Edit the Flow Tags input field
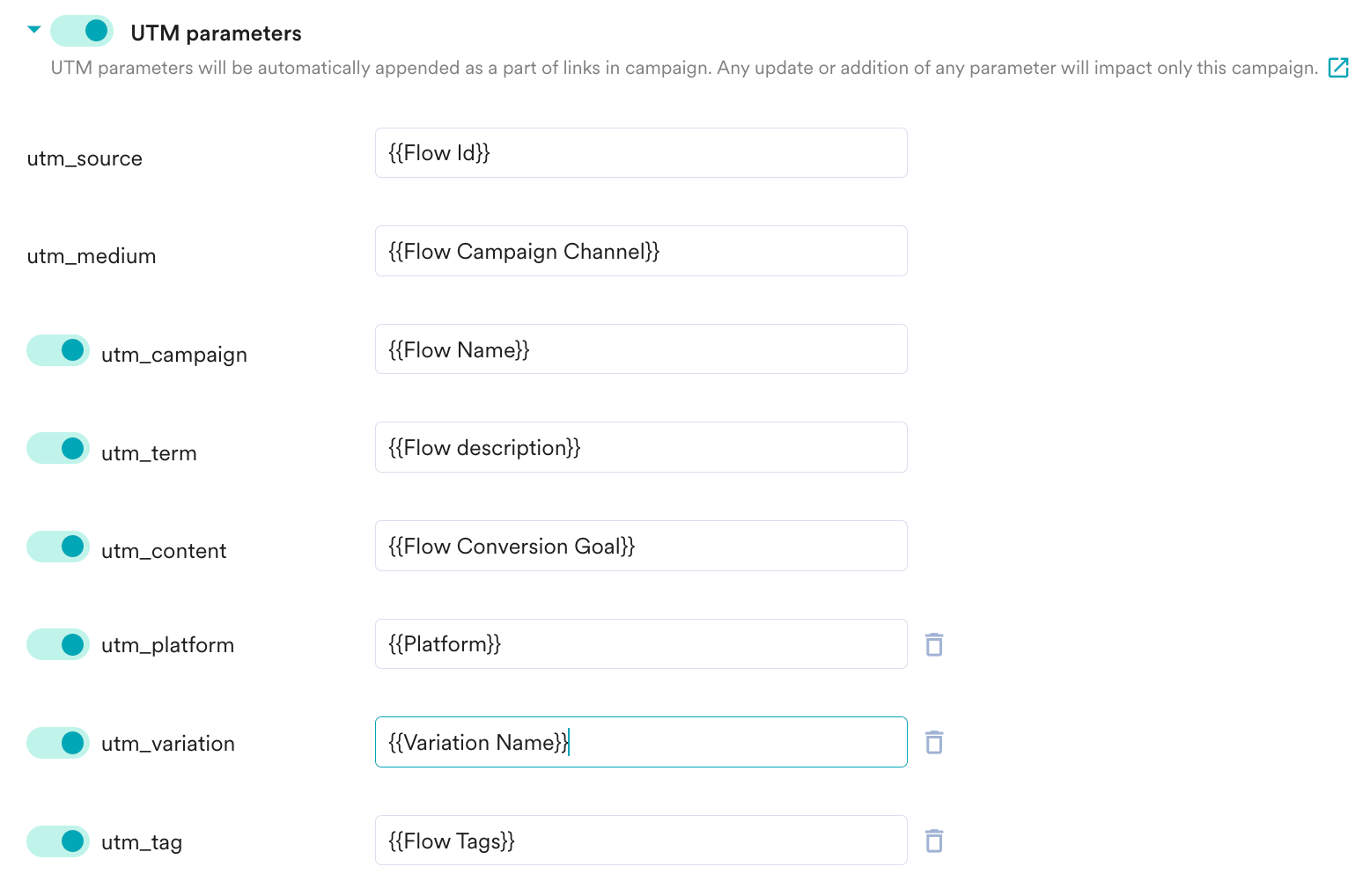 641,841
